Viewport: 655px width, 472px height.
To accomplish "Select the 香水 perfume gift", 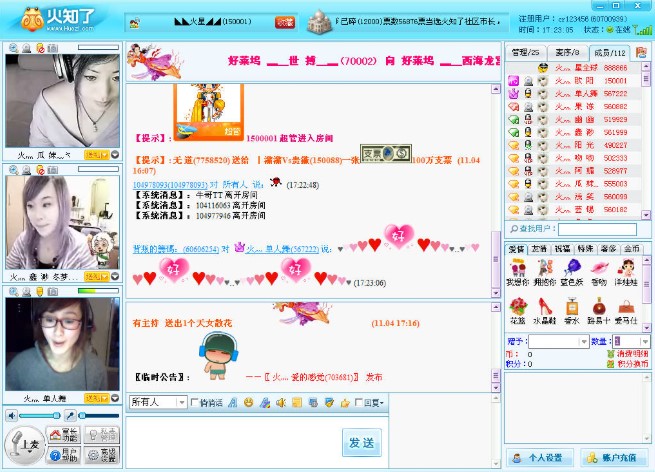I will [x=572, y=311].
